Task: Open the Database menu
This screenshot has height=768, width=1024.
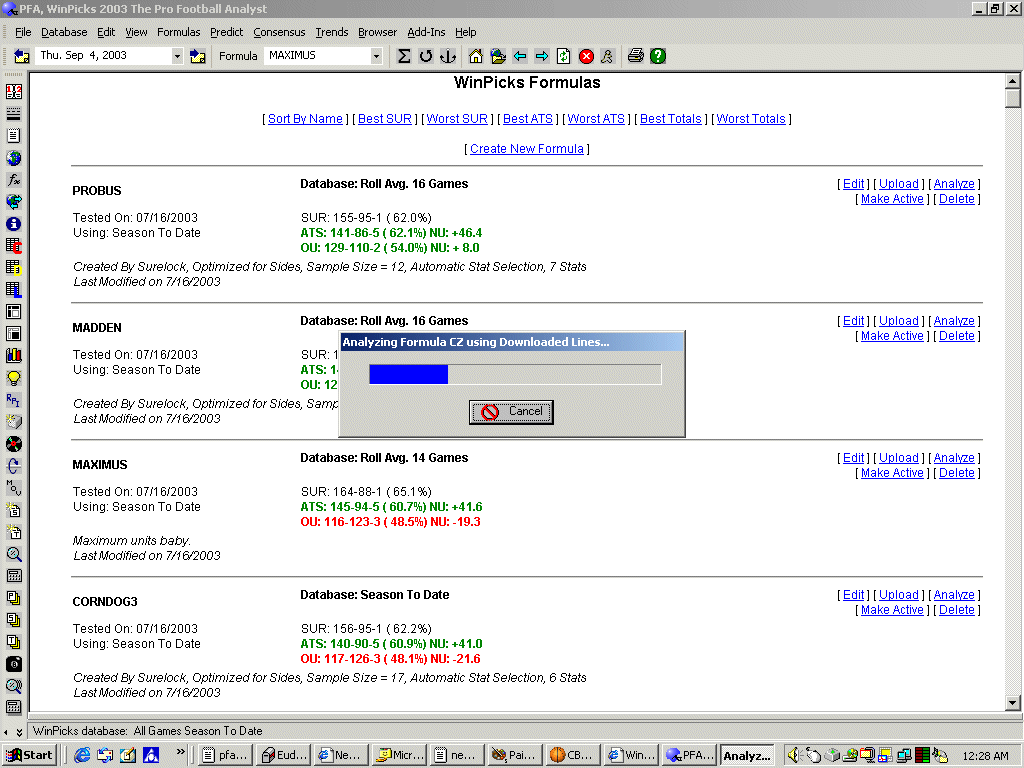Action: point(64,32)
